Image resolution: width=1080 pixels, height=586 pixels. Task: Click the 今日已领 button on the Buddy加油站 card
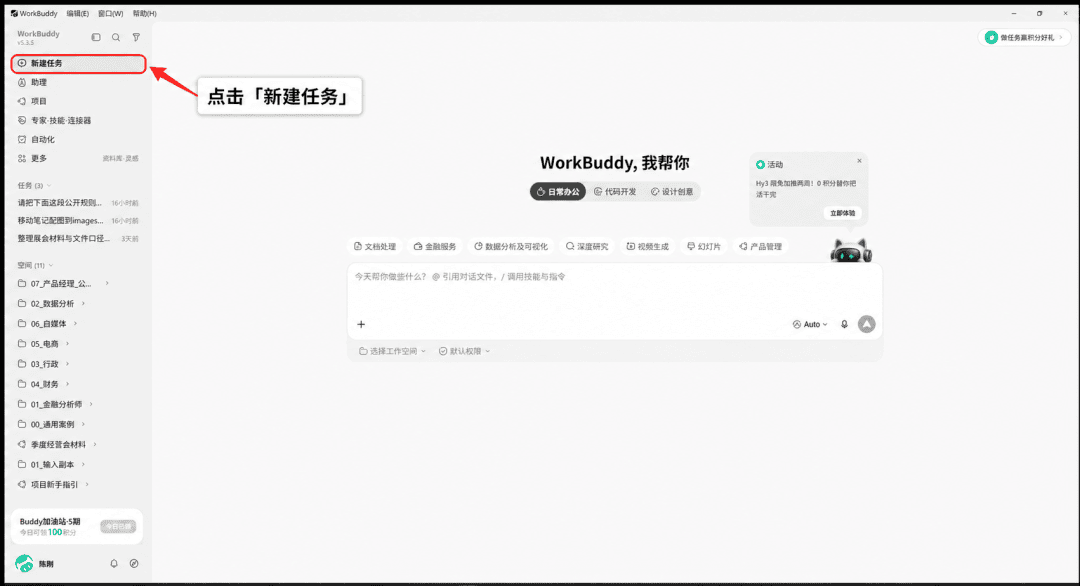(118, 526)
